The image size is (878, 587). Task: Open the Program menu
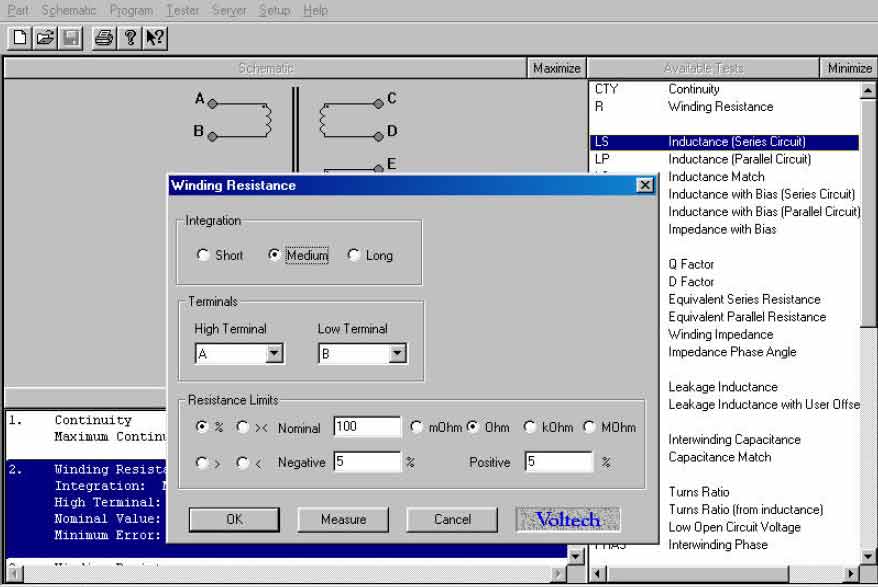[131, 10]
